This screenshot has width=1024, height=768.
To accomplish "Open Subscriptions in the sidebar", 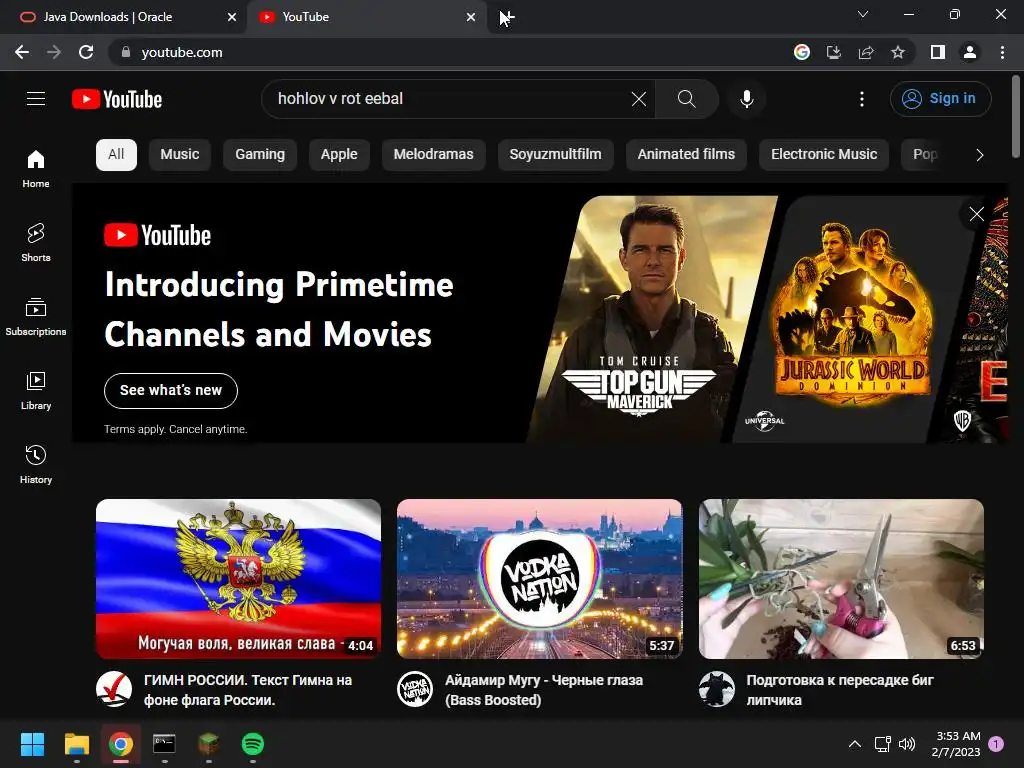I will coord(36,316).
